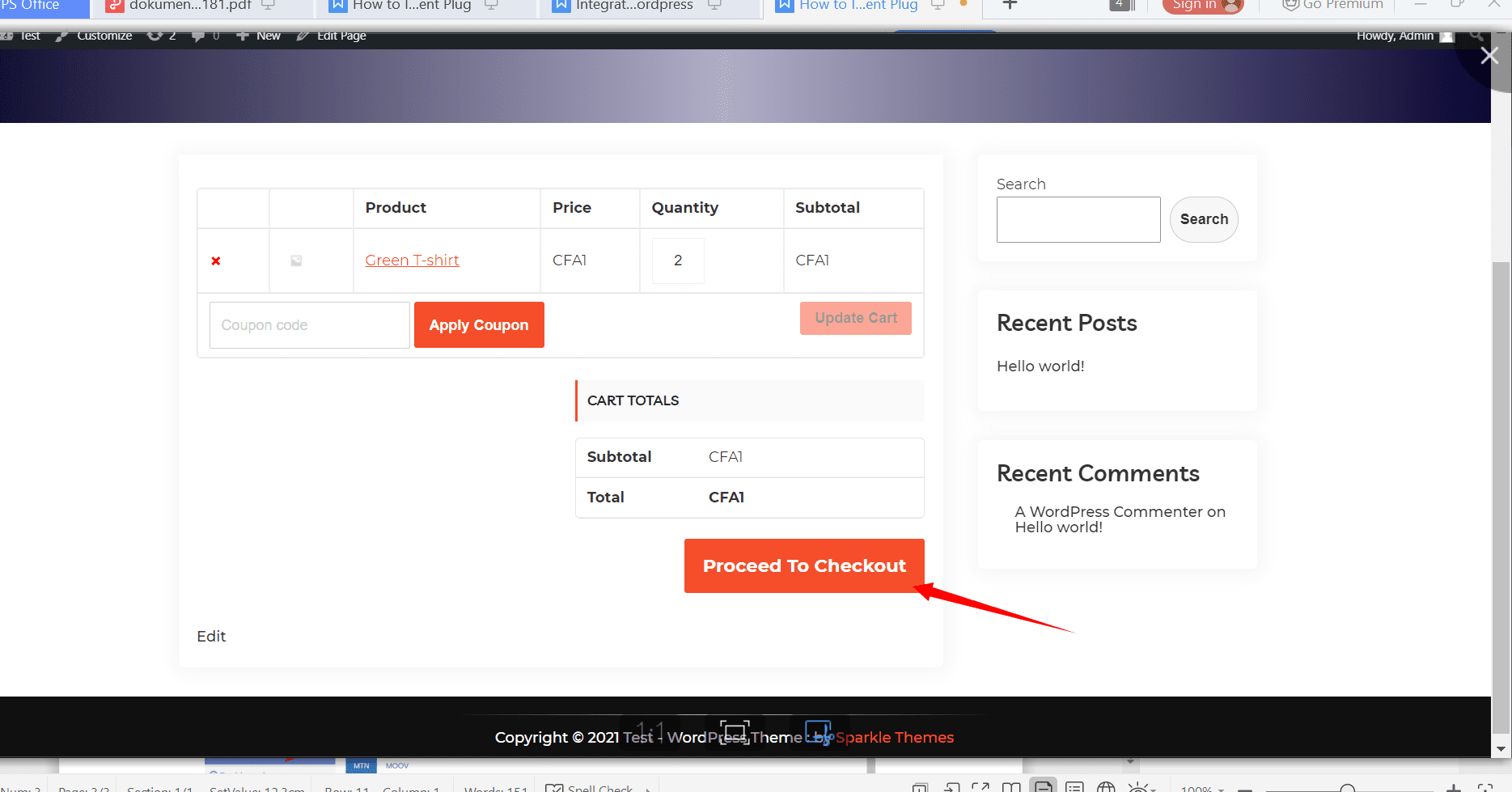Switch to the dokumen...181.pdf tab
The height and width of the screenshot is (792, 1512).
click(x=190, y=6)
